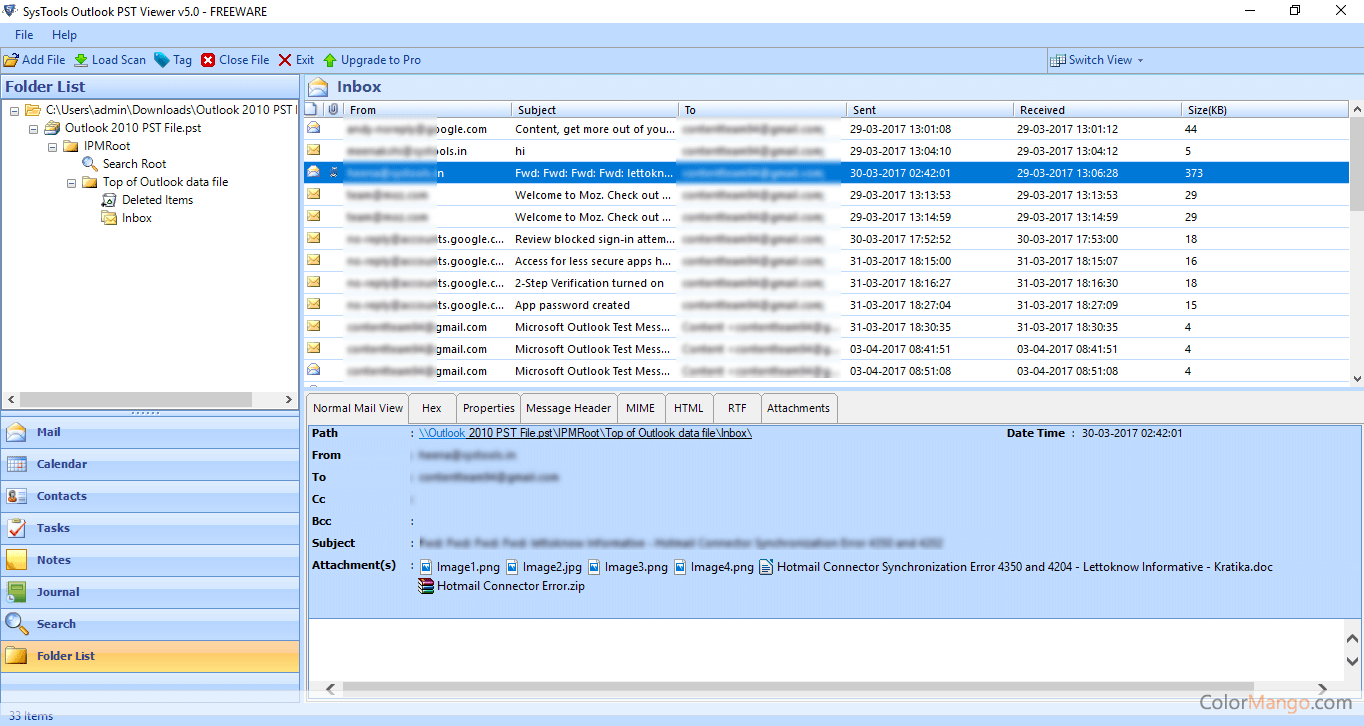
Task: Switch to the Attachments tab
Action: 798,408
